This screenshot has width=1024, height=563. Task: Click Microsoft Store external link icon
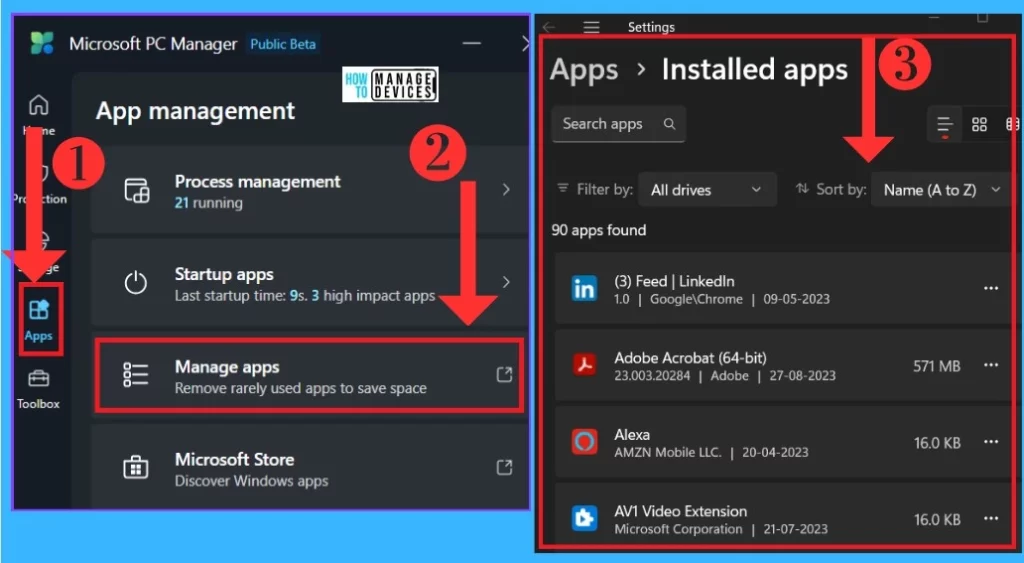(x=504, y=467)
